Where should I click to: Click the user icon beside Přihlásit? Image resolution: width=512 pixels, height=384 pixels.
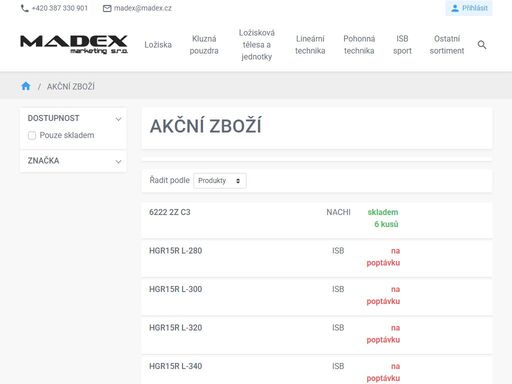[455, 8]
